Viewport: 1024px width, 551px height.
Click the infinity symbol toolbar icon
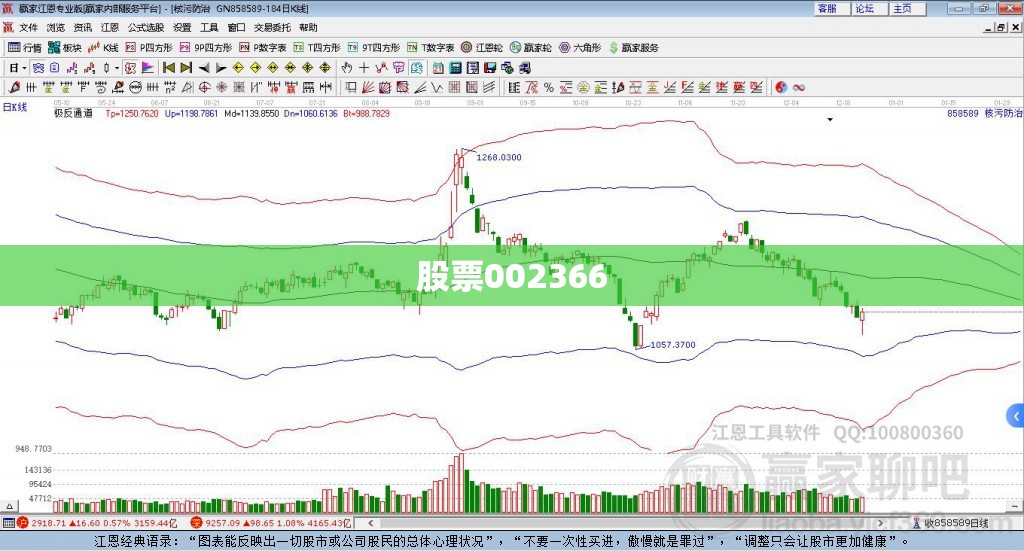pos(799,87)
